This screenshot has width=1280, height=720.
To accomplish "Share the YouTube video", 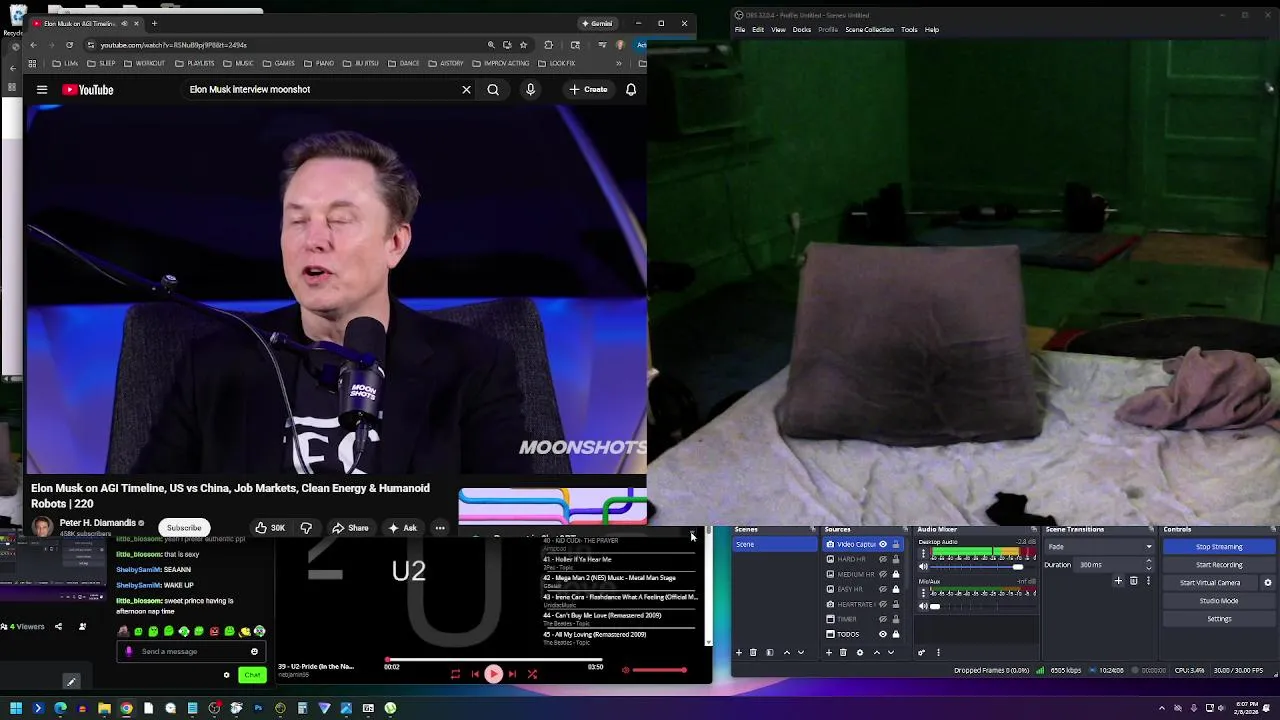I will pyautogui.click(x=350, y=528).
